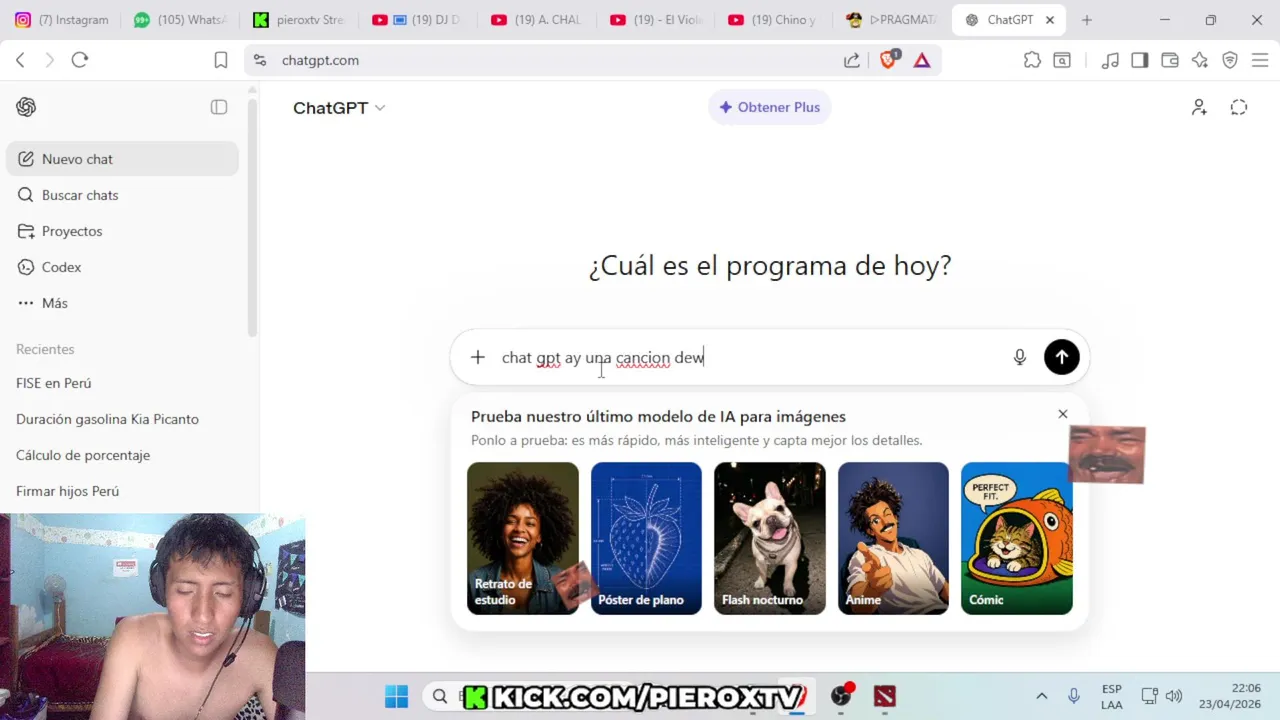Start a temporary chat with dashed bubble icon
Image resolution: width=1280 pixels, height=720 pixels.
click(1239, 107)
